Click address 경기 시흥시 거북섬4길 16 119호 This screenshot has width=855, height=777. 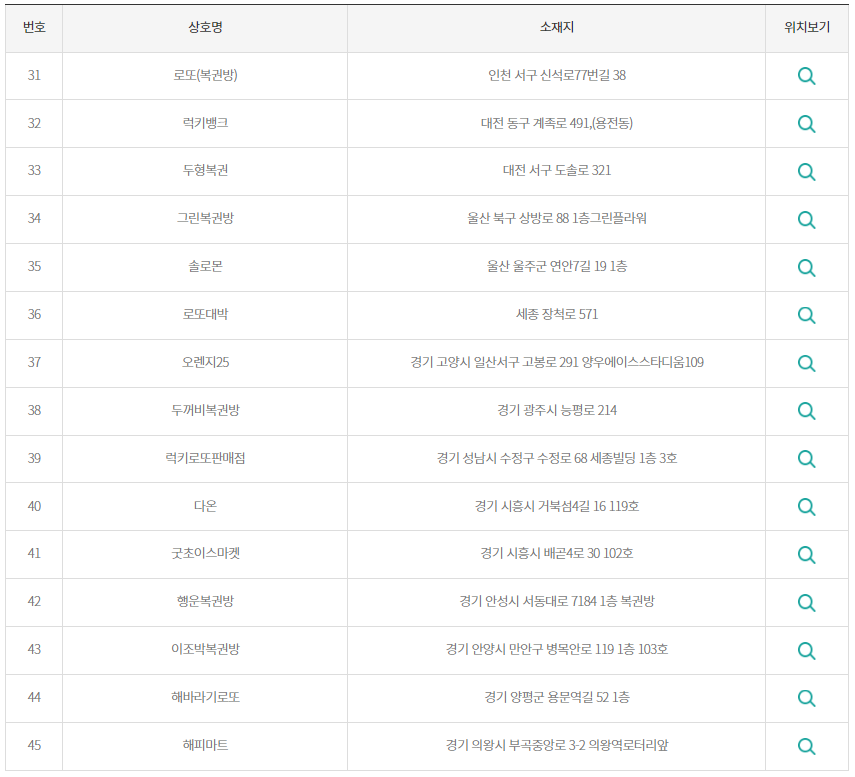[x=557, y=507]
